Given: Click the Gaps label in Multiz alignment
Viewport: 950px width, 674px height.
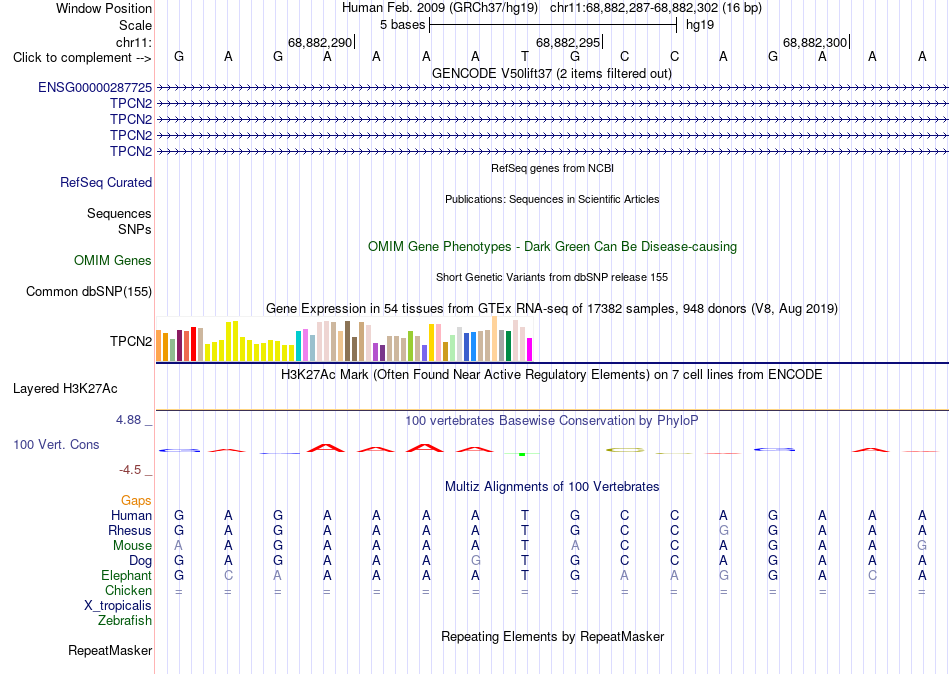Looking at the screenshot, I should (136, 501).
